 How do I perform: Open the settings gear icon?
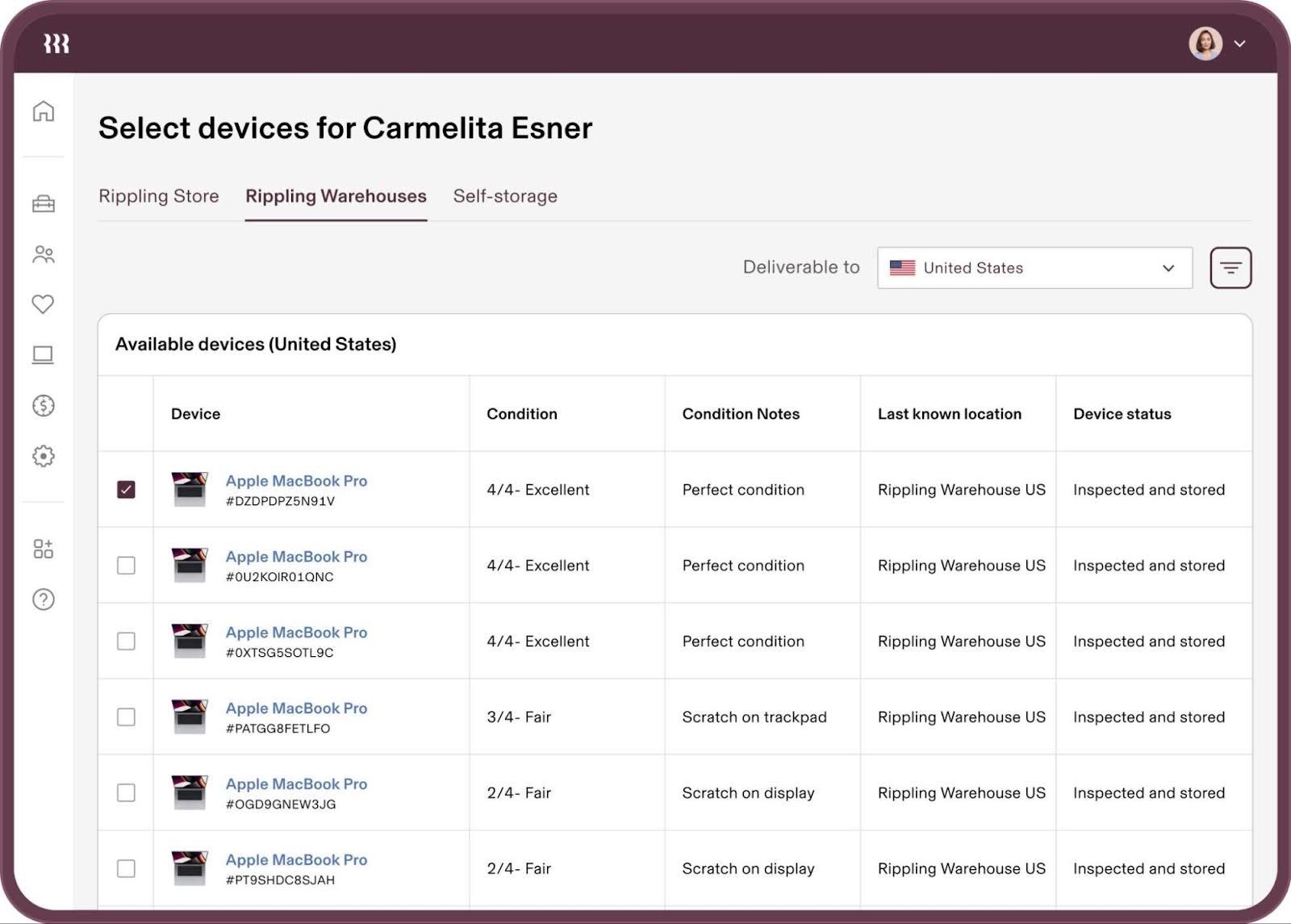tap(43, 456)
